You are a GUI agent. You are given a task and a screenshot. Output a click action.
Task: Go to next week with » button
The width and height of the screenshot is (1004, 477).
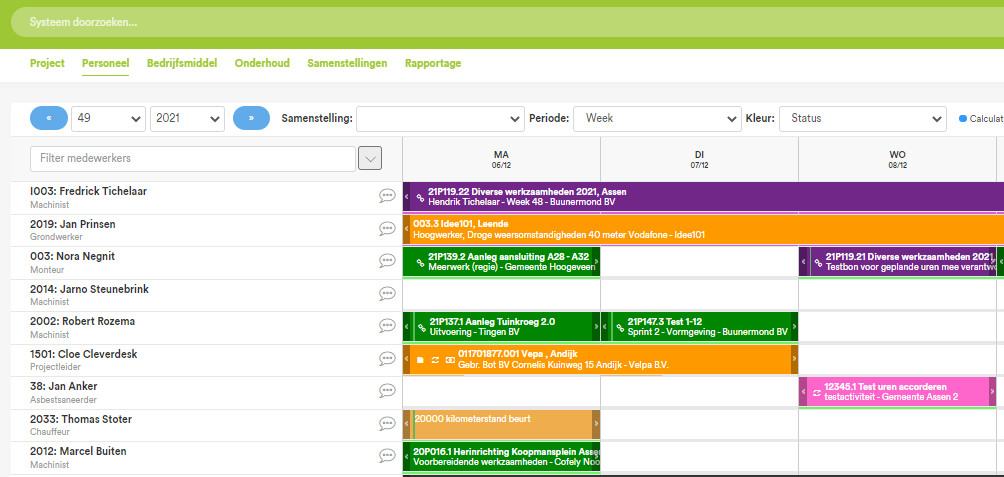coord(251,118)
